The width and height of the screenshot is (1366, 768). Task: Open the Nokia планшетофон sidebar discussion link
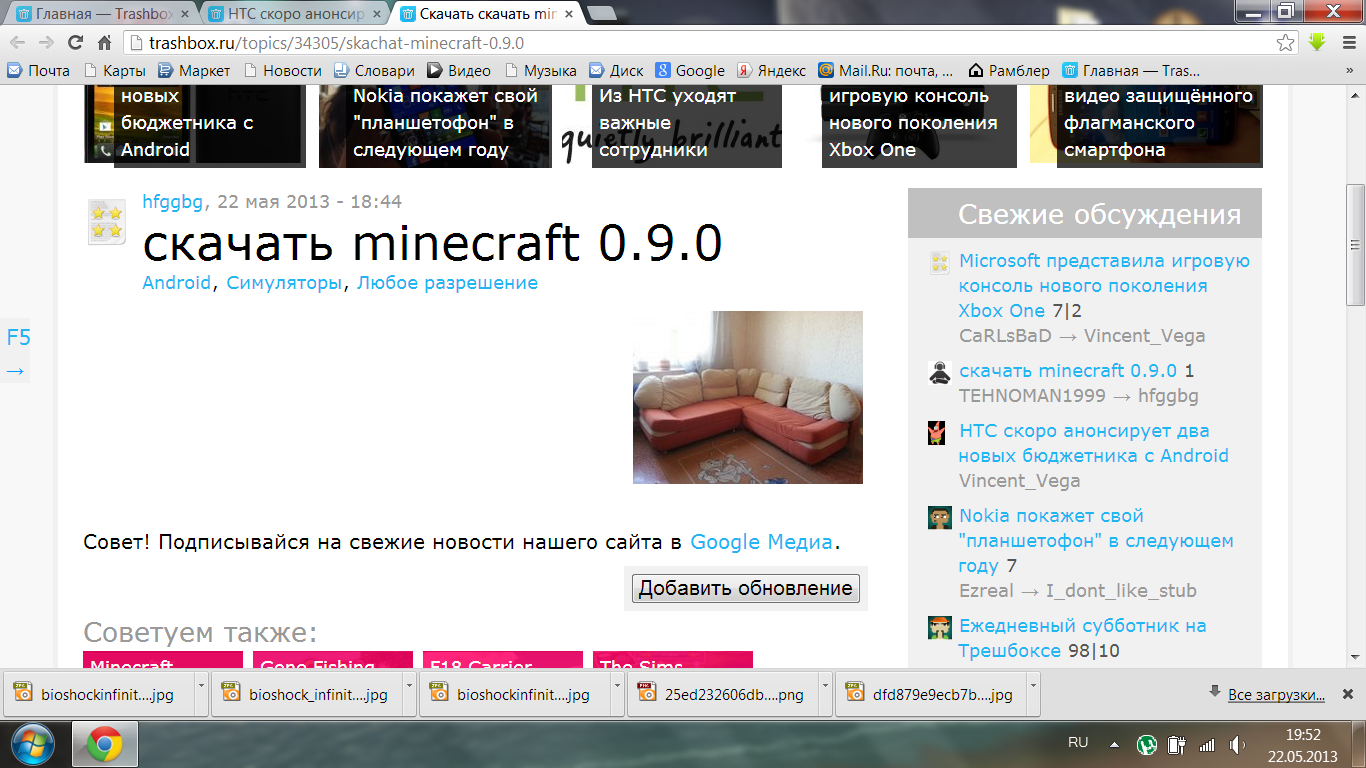tap(1096, 541)
